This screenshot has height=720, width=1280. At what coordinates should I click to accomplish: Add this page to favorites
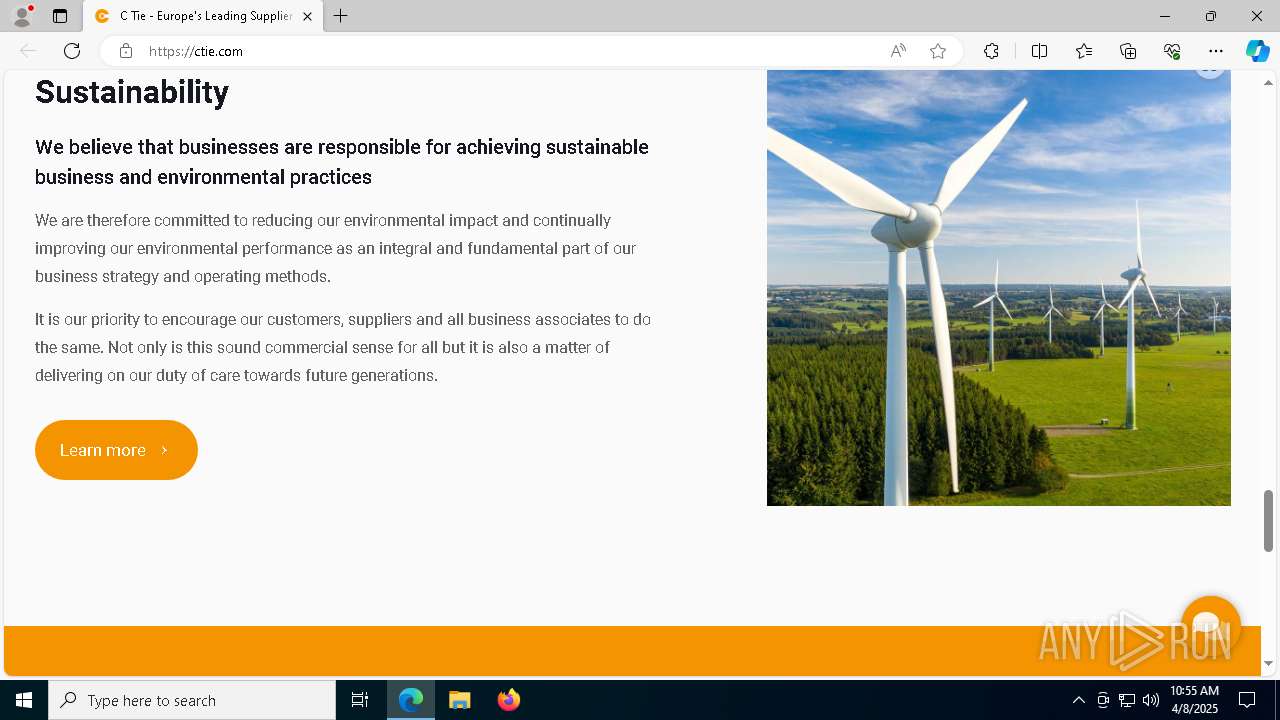[x=938, y=51]
